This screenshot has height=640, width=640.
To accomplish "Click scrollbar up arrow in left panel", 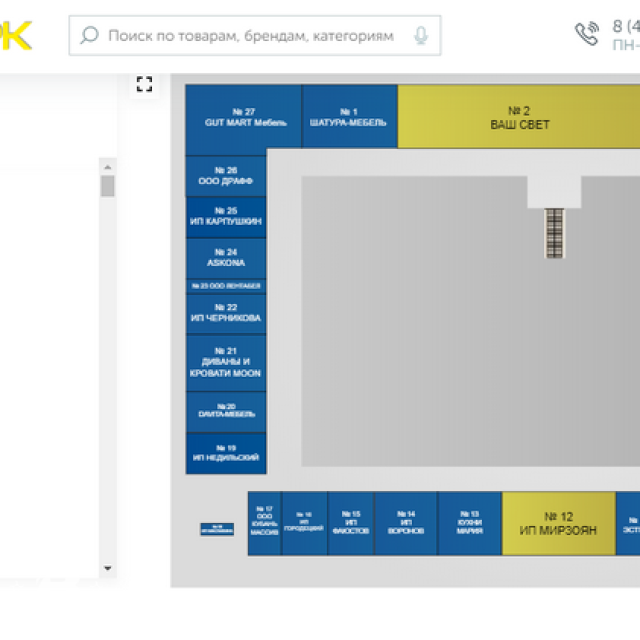I will point(108,167).
